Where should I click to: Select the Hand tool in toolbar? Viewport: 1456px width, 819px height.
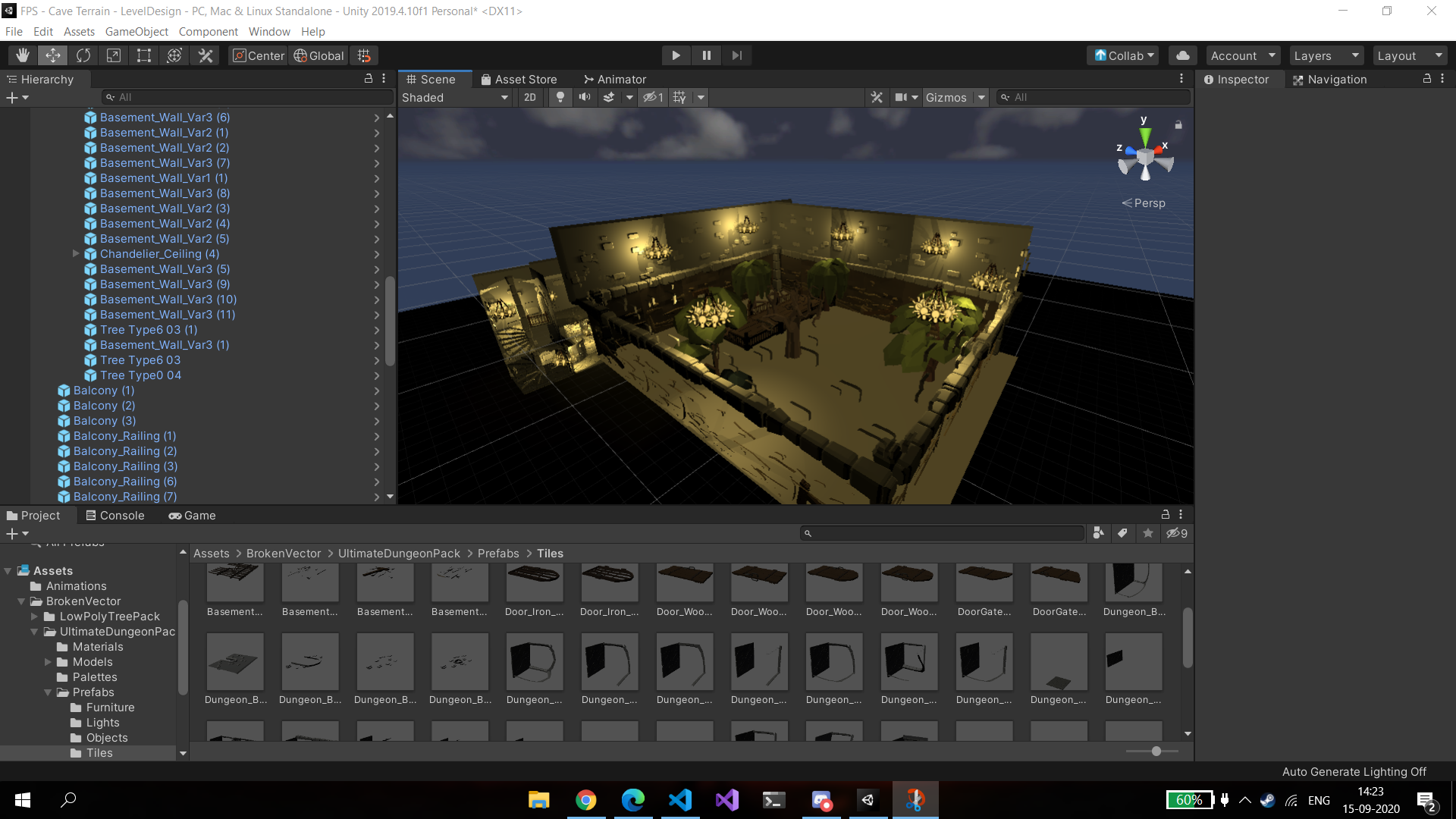pyautogui.click(x=23, y=55)
